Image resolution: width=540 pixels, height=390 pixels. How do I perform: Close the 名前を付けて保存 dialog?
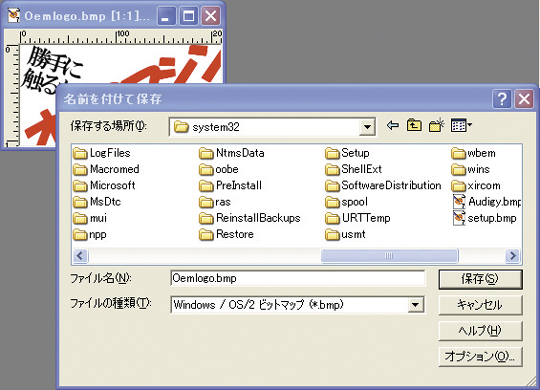point(524,99)
